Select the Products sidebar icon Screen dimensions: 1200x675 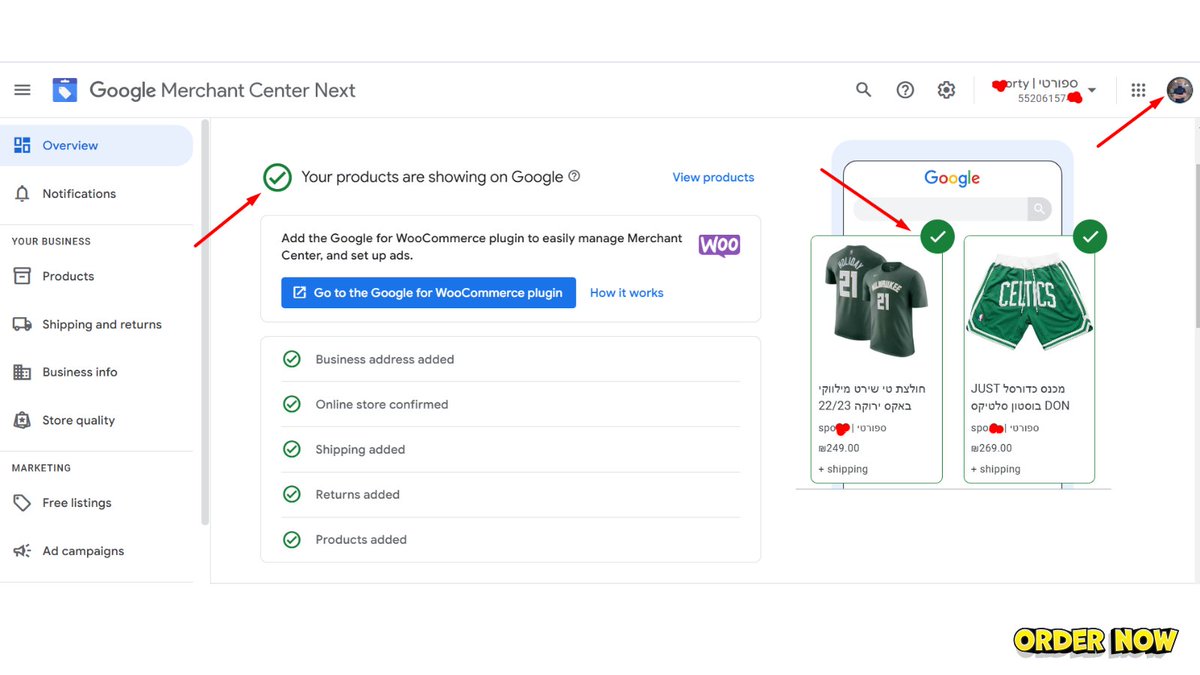tap(22, 276)
